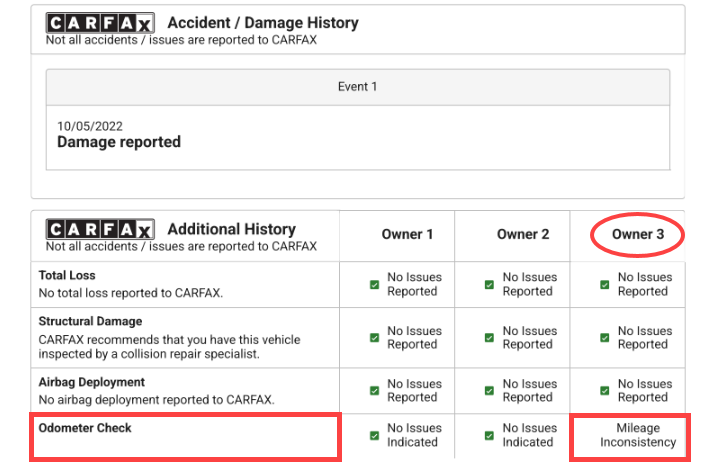Click the Total Loss row label

pyautogui.click(x=67, y=275)
